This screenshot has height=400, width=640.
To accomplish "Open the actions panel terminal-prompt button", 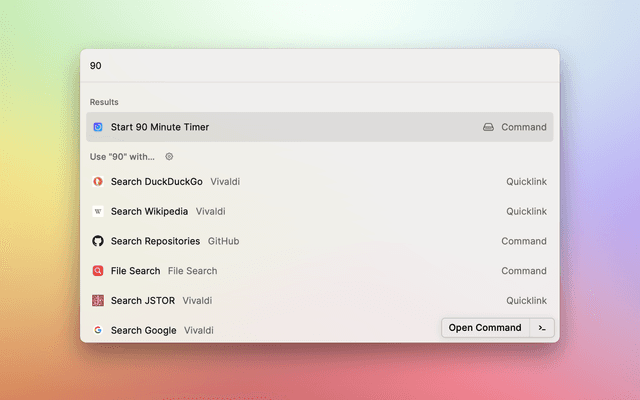I will coord(542,328).
